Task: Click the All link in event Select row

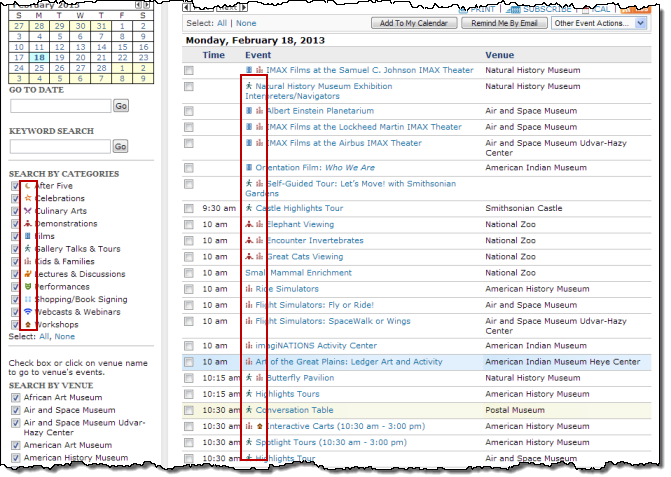Action: click(222, 23)
